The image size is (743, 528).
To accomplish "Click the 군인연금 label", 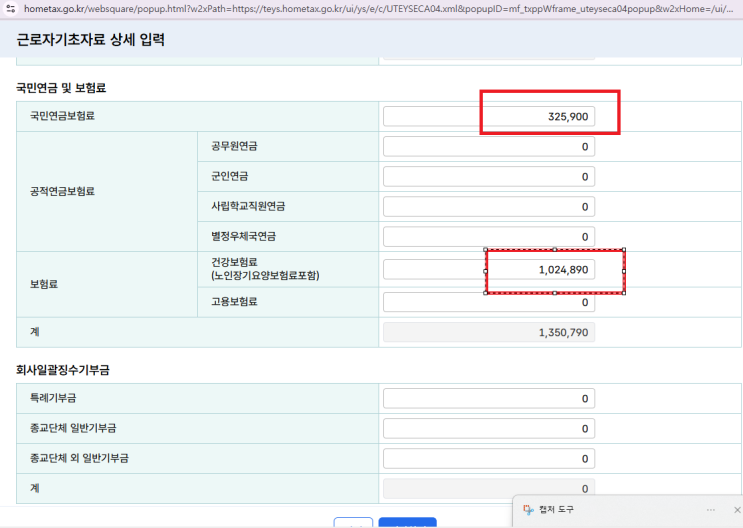I will click(x=230, y=176).
